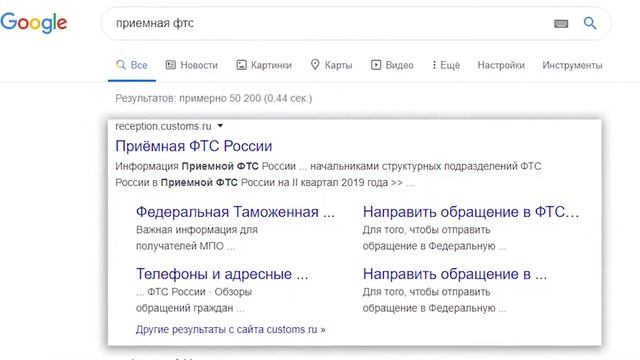This screenshot has width=640, height=360.
Task: Click snippet 'Информация Приемной ФТС России ...'
Action: [328, 174]
